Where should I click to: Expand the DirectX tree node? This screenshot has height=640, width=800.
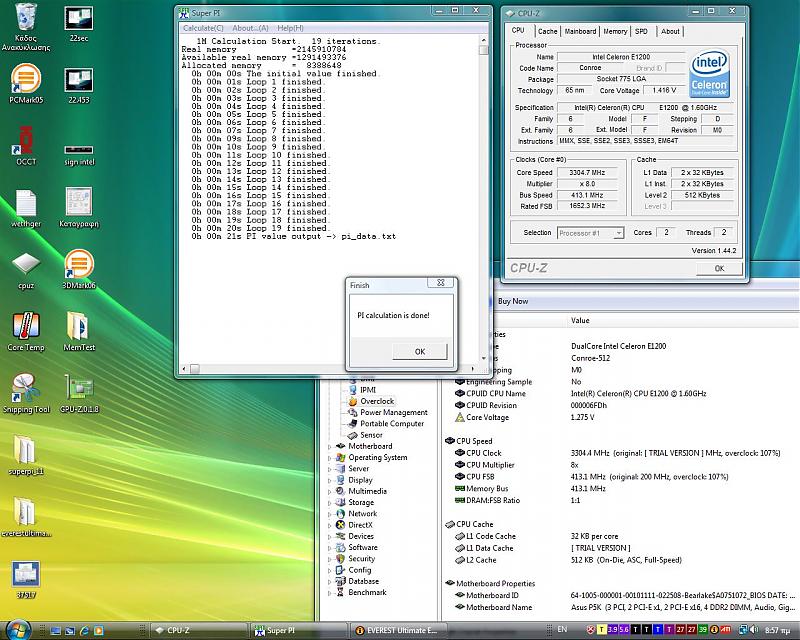tap(330, 525)
